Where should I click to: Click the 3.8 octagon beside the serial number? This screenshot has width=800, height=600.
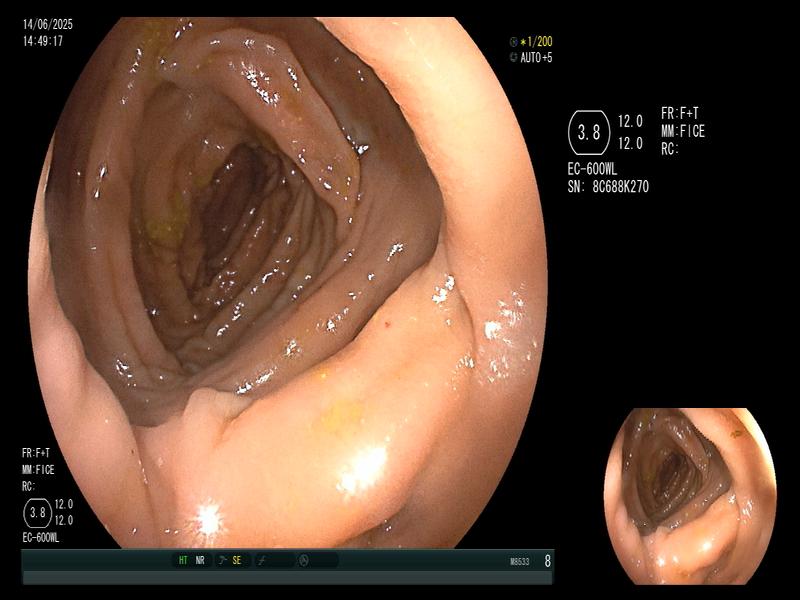click(589, 133)
